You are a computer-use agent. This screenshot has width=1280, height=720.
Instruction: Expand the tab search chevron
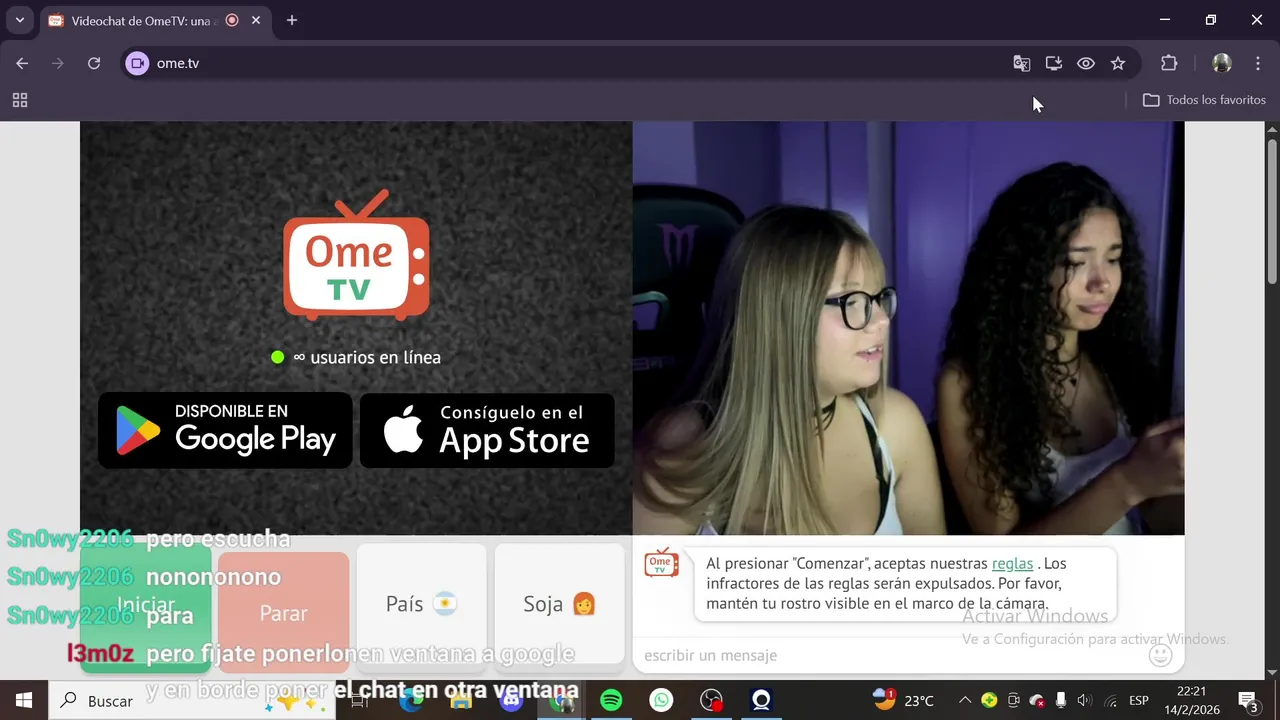click(x=19, y=20)
